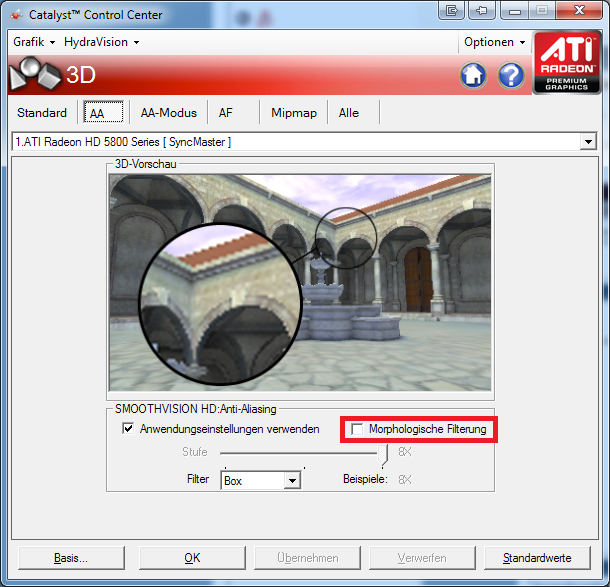Go to the Mipmap tab
This screenshot has width=610, height=587.
pyautogui.click(x=294, y=113)
